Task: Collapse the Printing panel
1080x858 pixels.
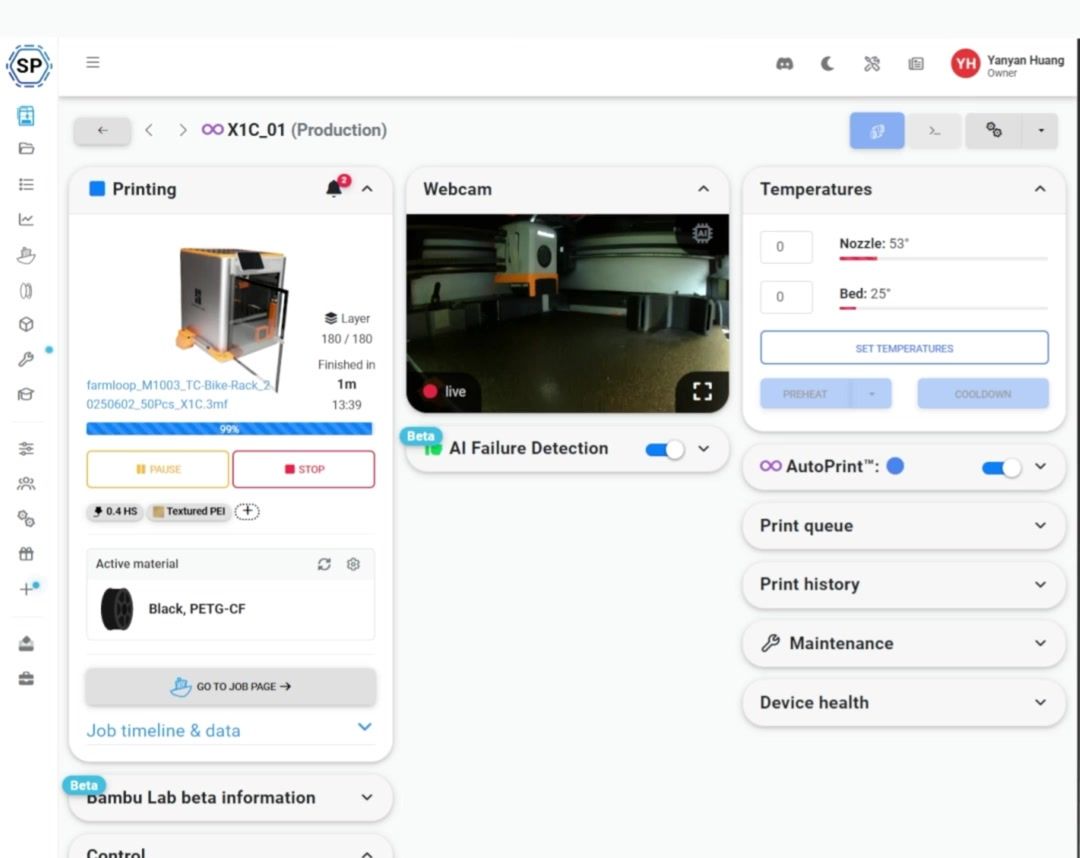Action: (x=367, y=189)
